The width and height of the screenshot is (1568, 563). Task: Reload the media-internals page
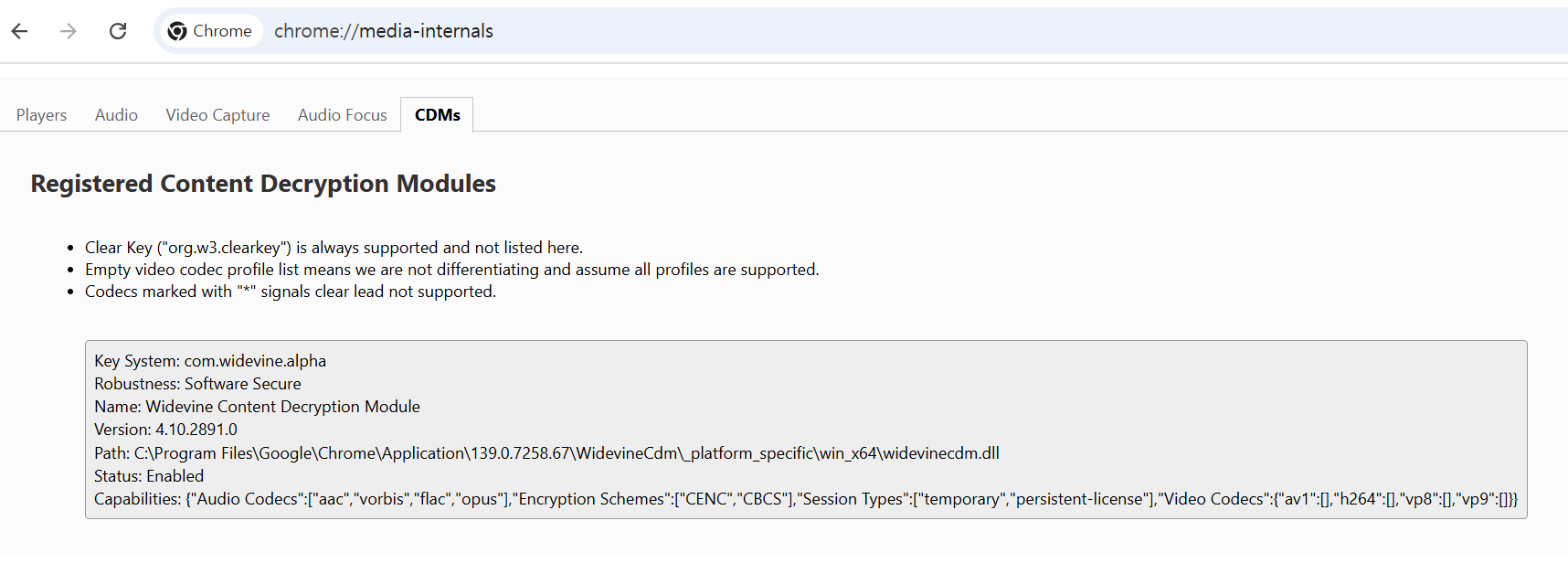point(117,30)
